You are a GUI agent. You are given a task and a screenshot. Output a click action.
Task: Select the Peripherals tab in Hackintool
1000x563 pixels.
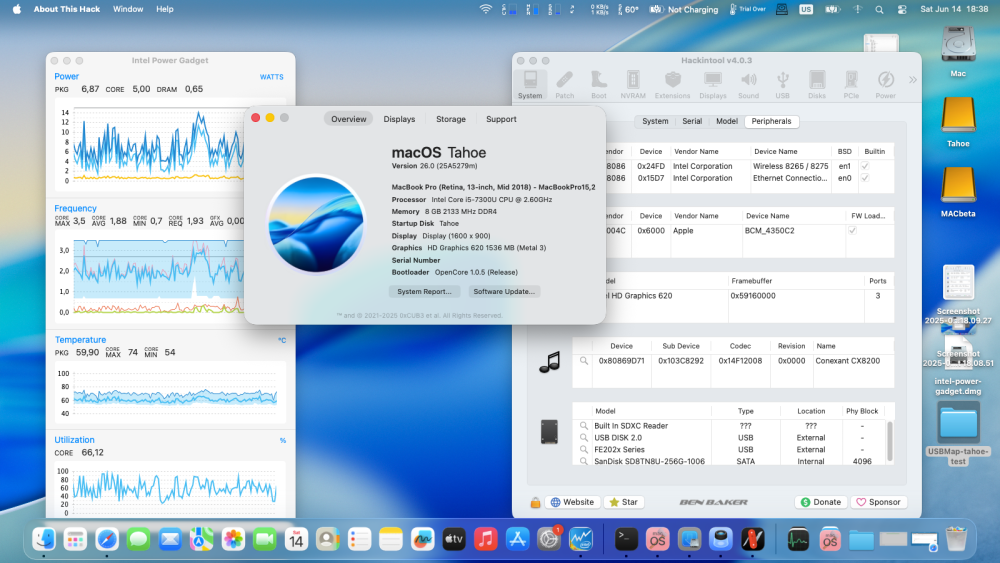[x=771, y=121]
